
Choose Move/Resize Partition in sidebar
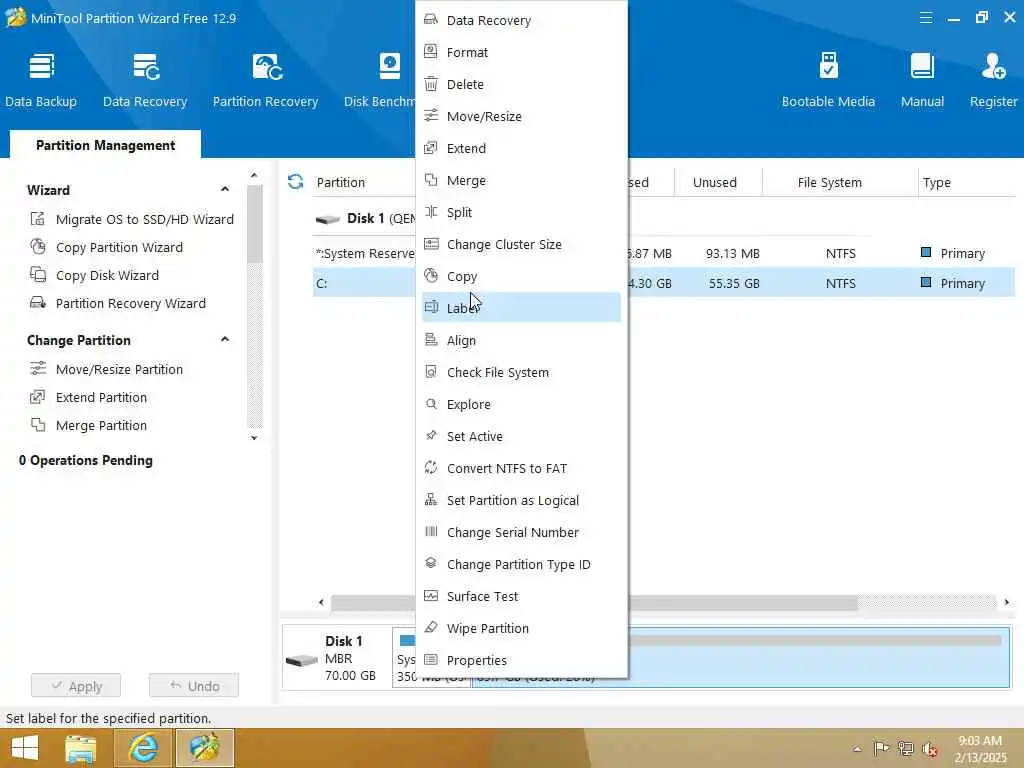[106, 370]
